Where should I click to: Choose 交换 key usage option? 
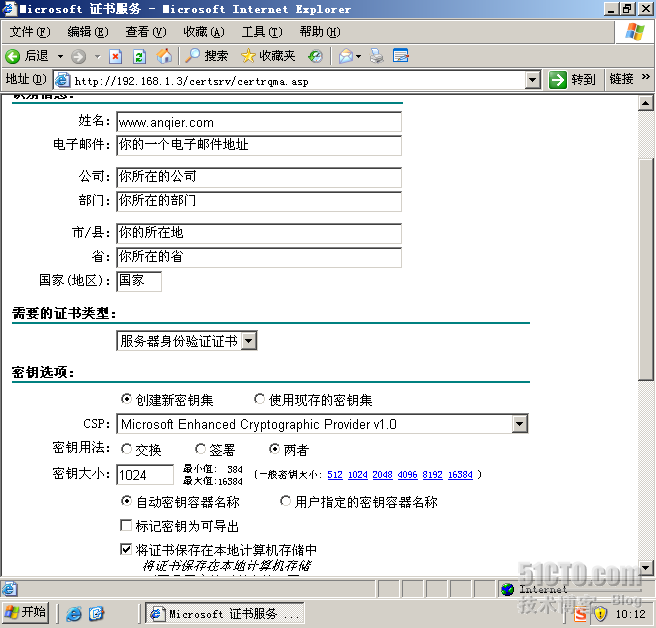(126, 449)
